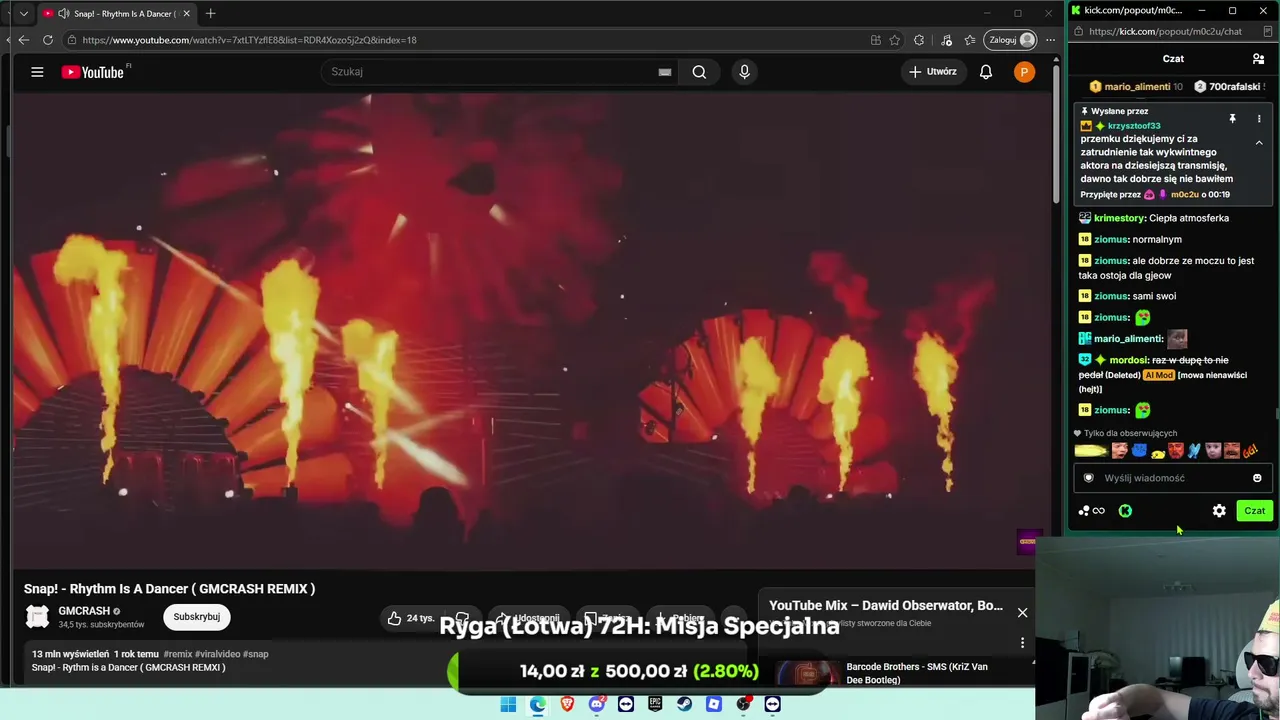Go to the YouTube home logo
Screen dimensions: 1280x720
pos(94,72)
